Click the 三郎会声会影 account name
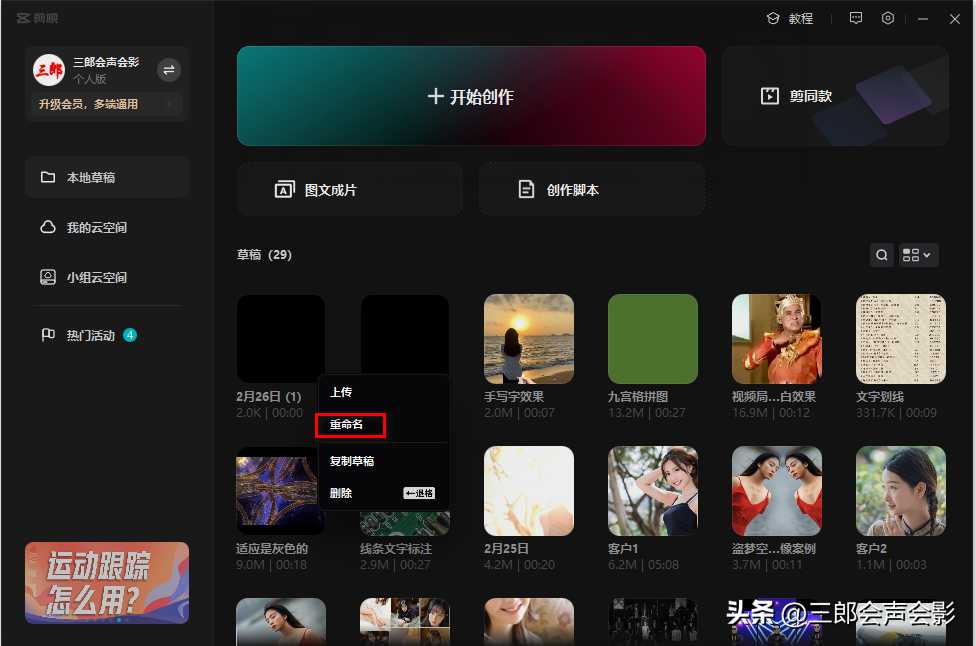Image resolution: width=976 pixels, height=646 pixels. [x=106, y=62]
